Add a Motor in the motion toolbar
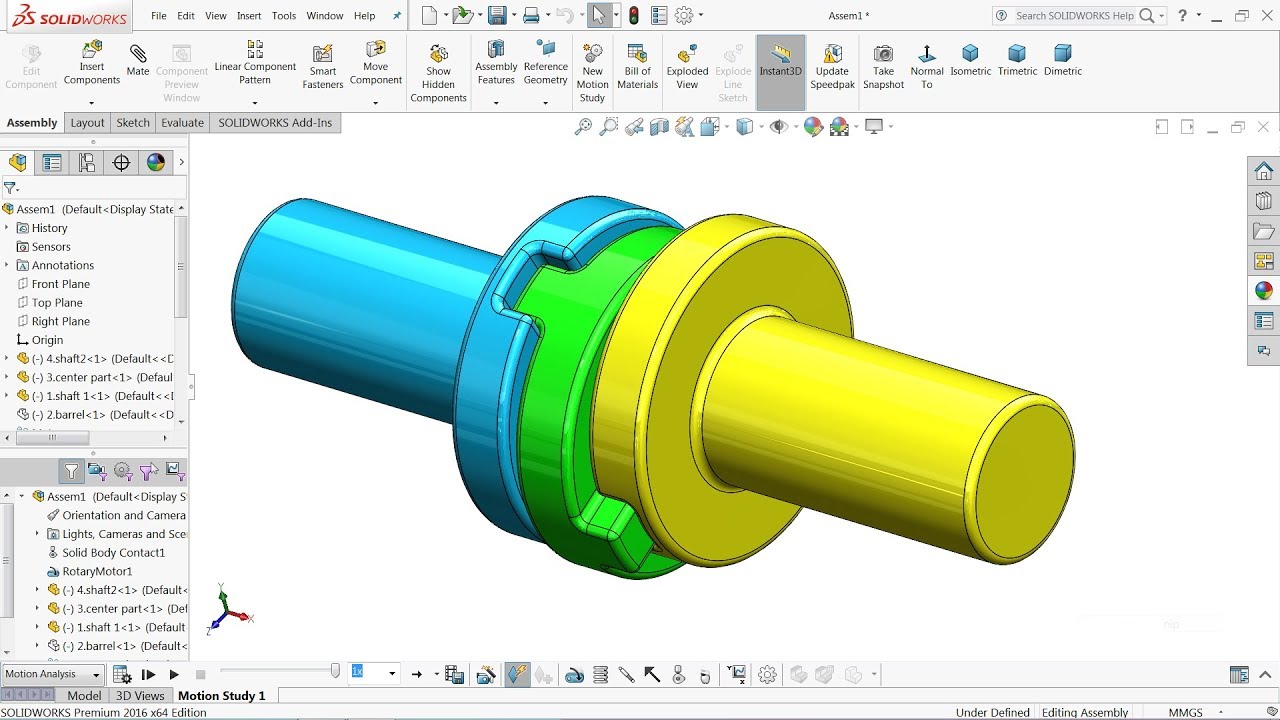1280x720 pixels. click(574, 675)
